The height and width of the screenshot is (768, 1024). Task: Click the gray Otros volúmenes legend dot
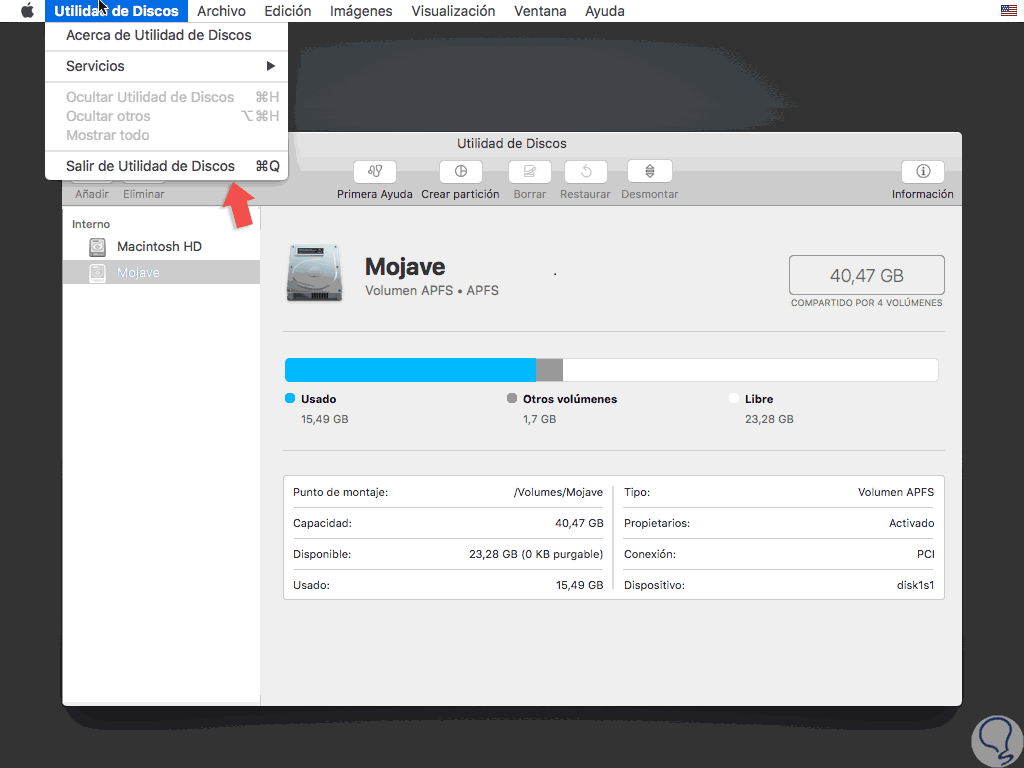(512, 398)
